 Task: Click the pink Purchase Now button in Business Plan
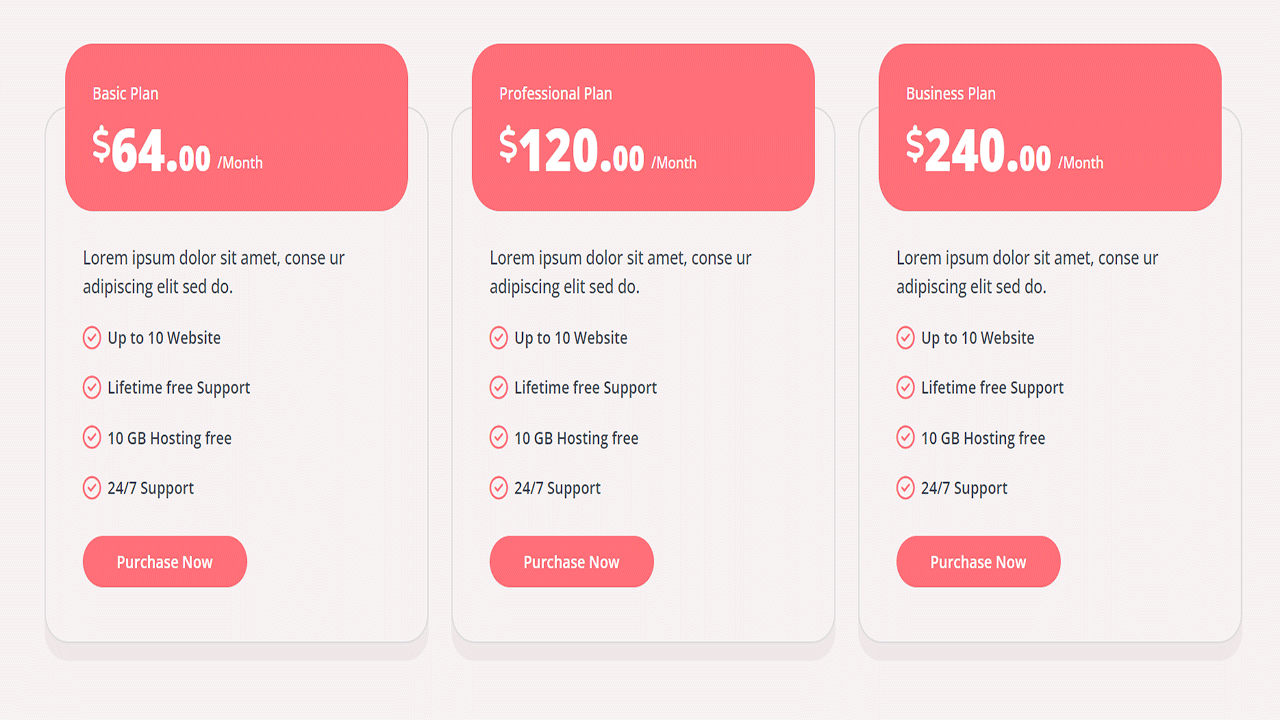[x=978, y=561]
